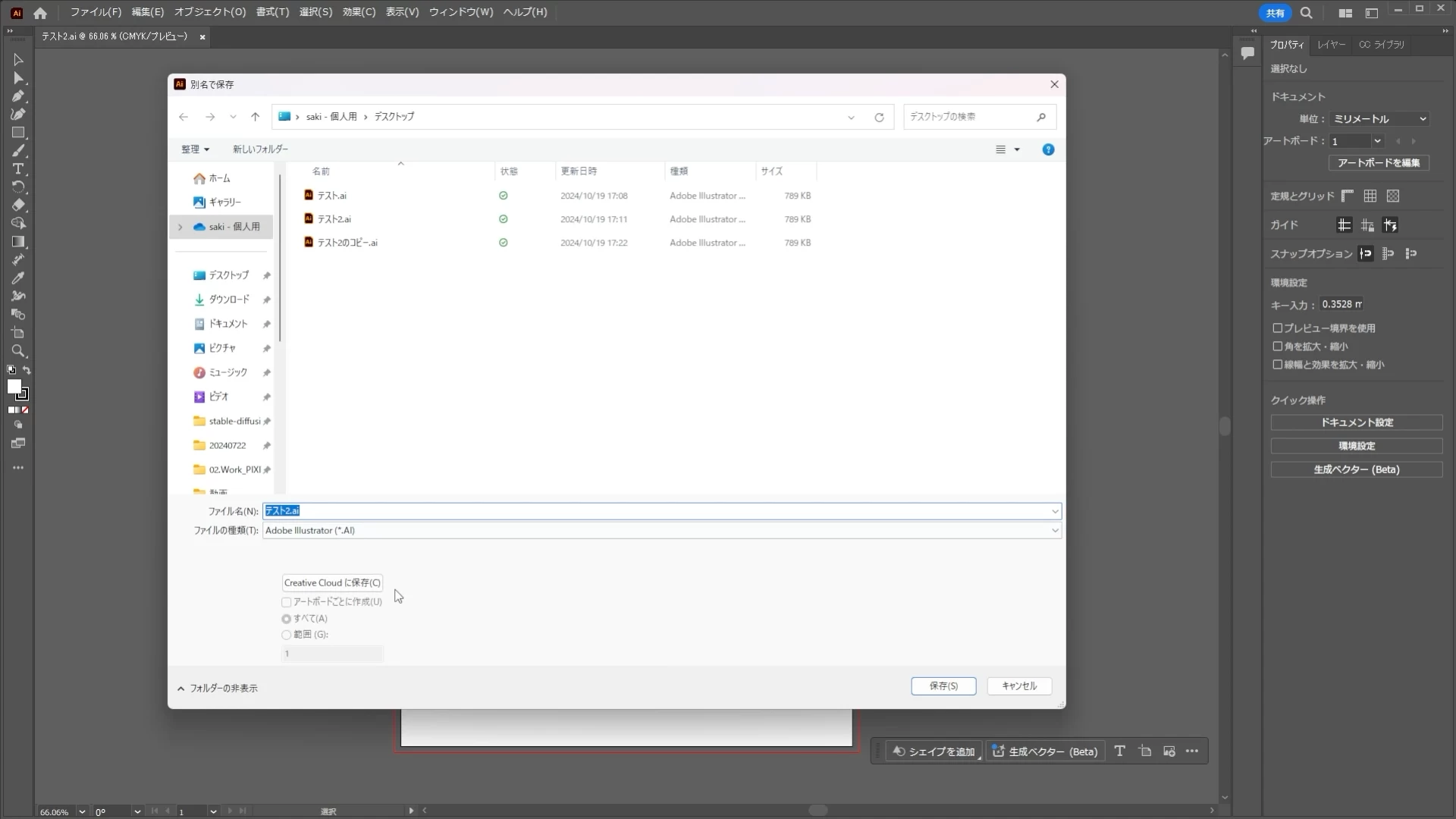Open the file type dropdown Adobe Illustrator (*.AI)

[661, 531]
